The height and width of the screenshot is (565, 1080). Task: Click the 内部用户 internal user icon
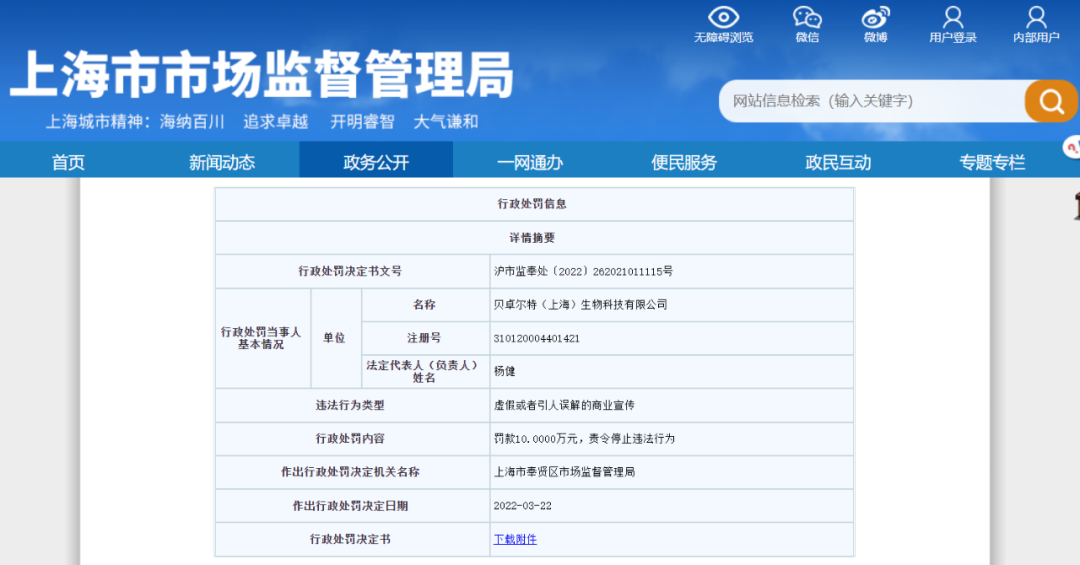pyautogui.click(x=1036, y=18)
